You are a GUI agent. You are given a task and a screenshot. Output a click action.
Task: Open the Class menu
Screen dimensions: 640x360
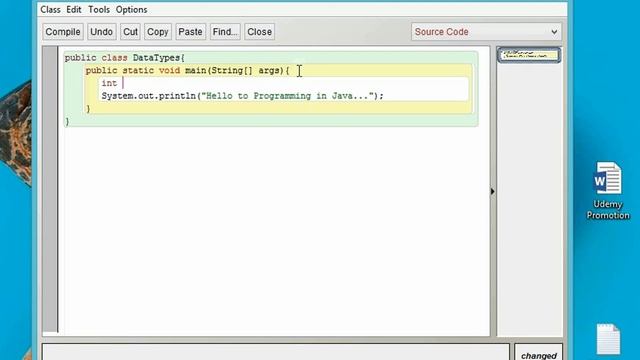[50, 9]
